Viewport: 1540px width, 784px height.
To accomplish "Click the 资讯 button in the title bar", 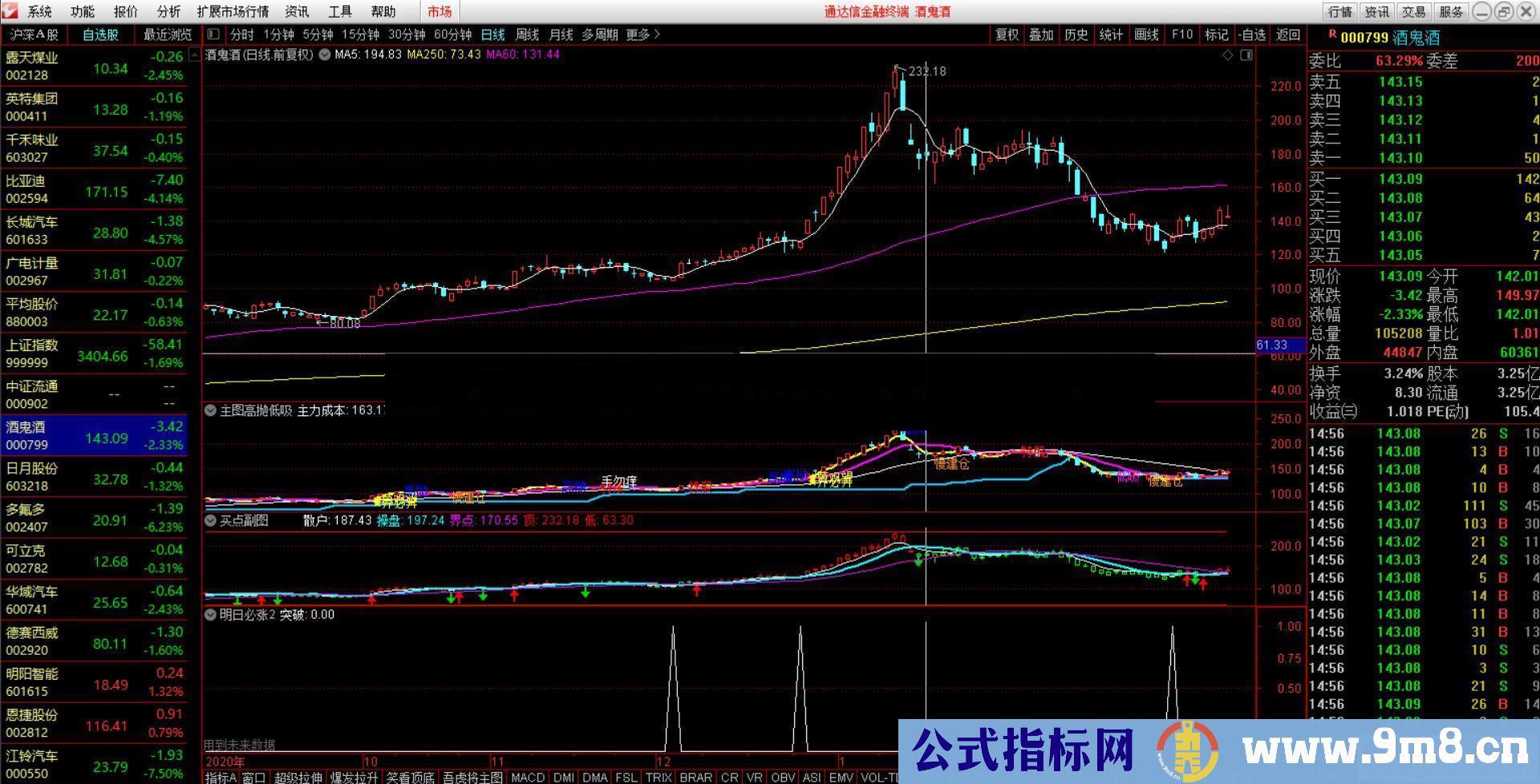I will tap(1376, 11).
